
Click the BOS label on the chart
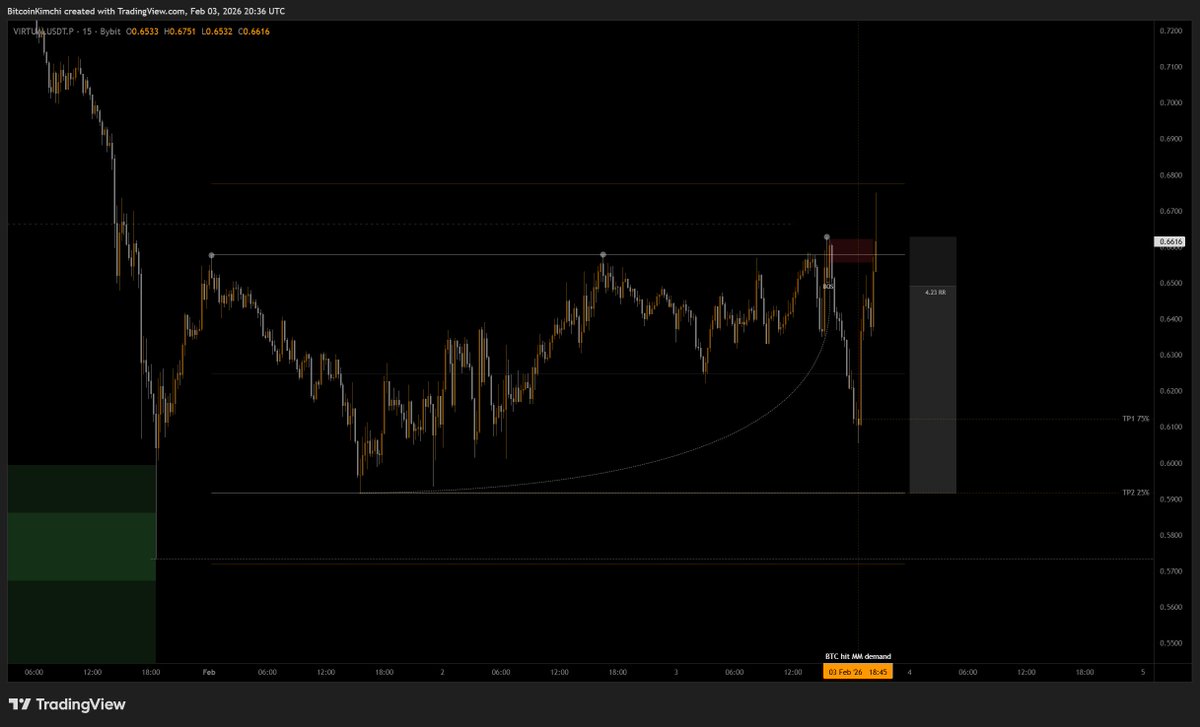pyautogui.click(x=827, y=286)
